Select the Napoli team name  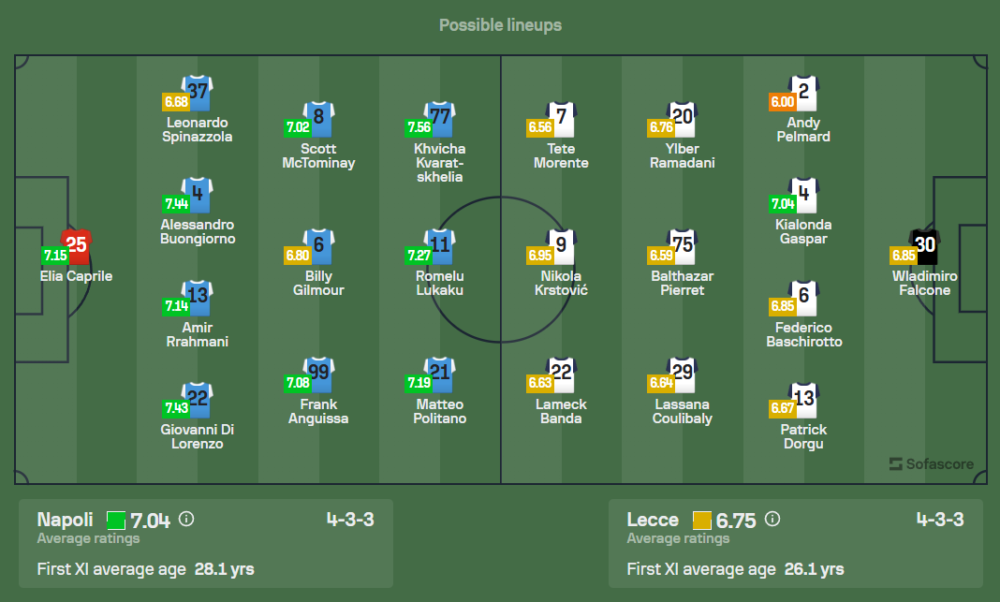point(65,520)
